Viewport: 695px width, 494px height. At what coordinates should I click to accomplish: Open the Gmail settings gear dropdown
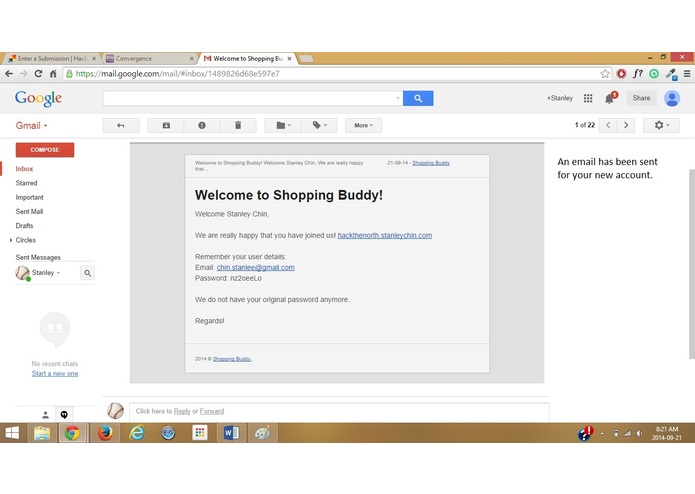[661, 125]
